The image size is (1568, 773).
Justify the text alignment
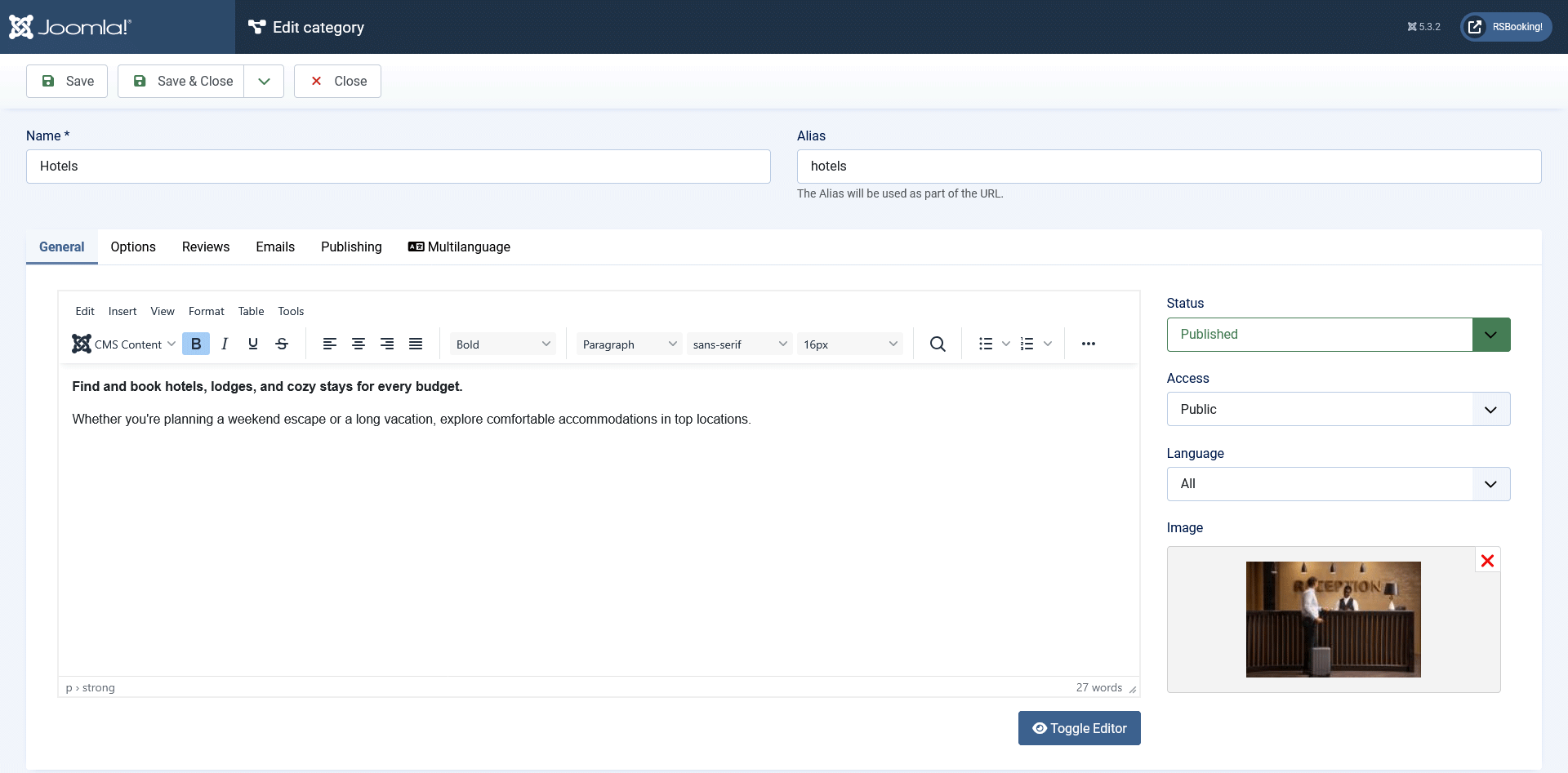pos(416,344)
